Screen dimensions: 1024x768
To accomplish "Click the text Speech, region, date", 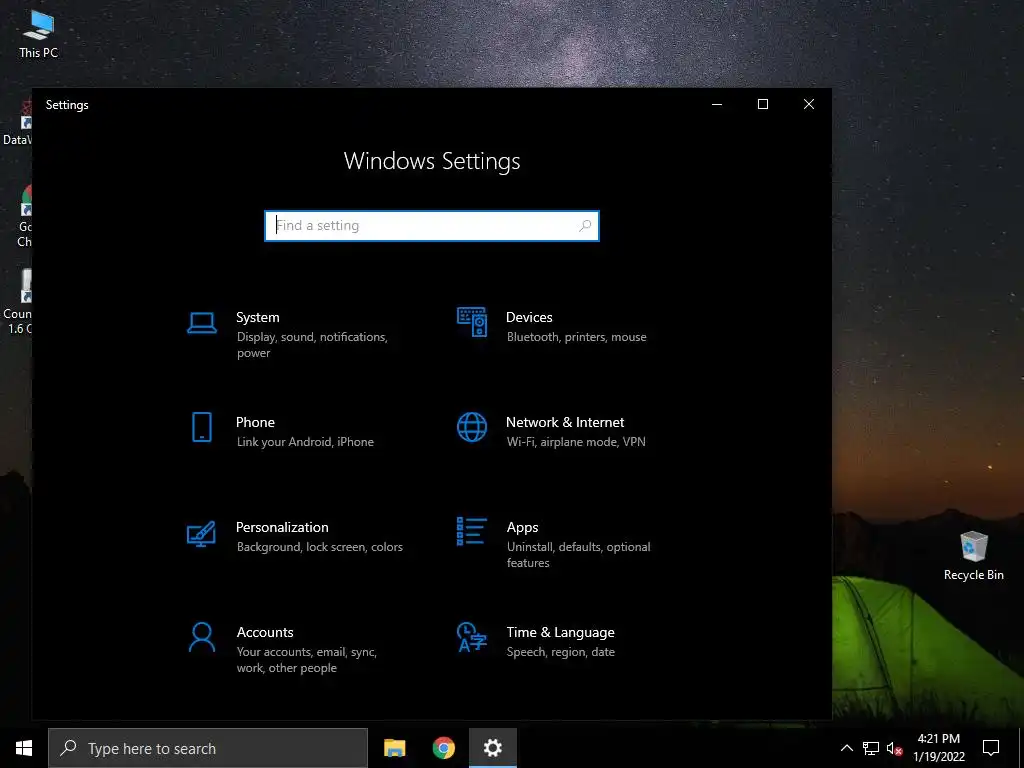I will coord(560,652).
